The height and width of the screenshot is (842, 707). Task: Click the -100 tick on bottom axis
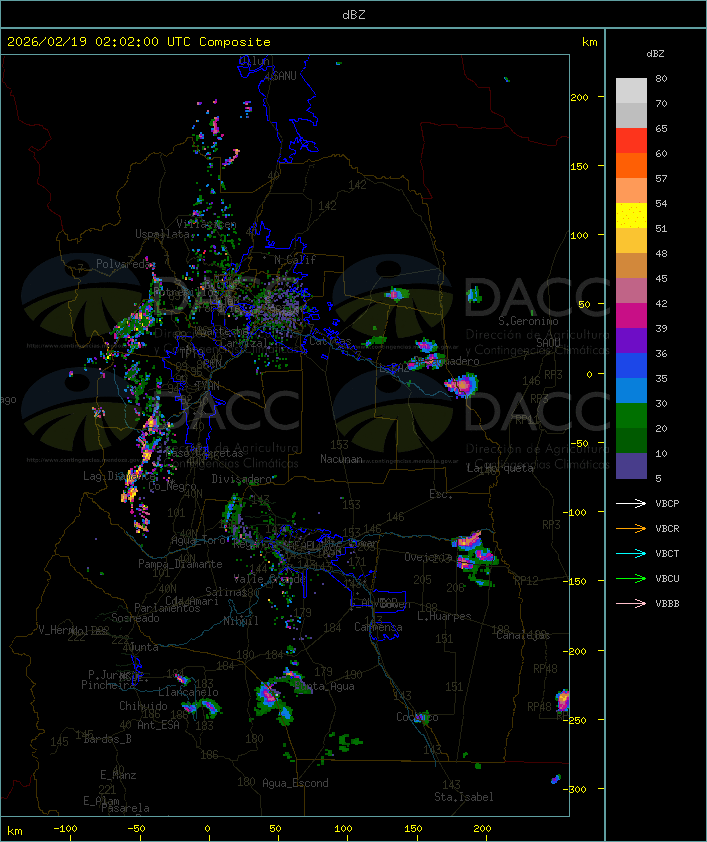point(65,829)
